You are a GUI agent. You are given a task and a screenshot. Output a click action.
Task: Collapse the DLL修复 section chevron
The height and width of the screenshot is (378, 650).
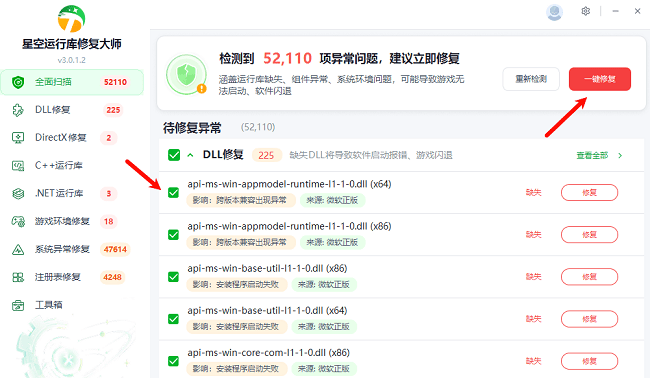point(190,155)
